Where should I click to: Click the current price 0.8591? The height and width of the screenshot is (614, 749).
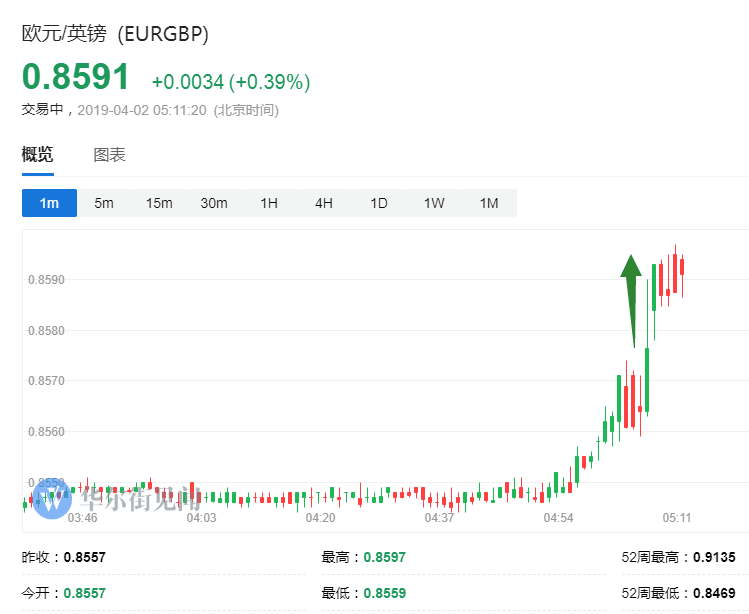[76, 78]
